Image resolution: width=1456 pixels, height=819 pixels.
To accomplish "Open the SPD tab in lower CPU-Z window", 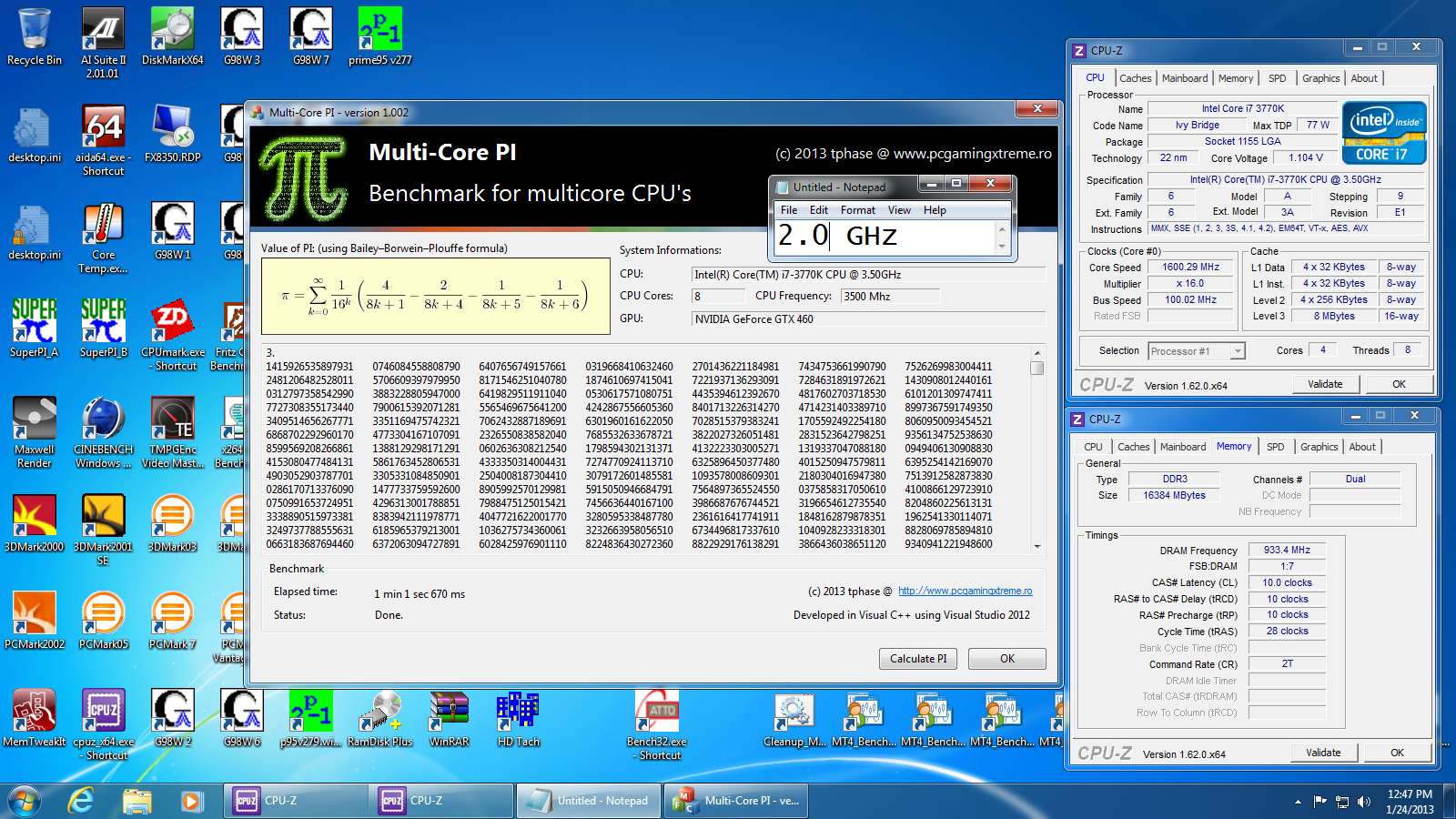I will [x=1275, y=447].
